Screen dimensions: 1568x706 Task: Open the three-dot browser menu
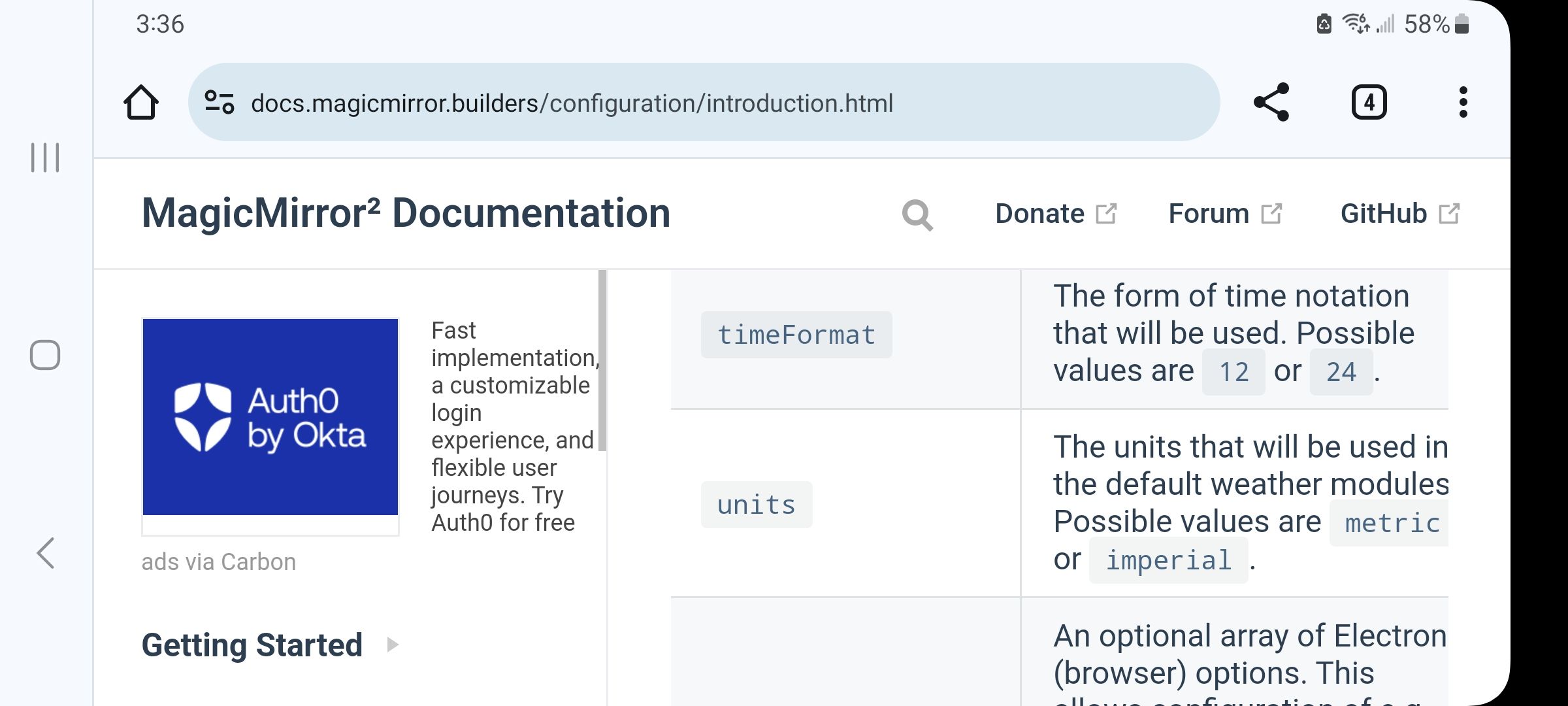(1463, 103)
